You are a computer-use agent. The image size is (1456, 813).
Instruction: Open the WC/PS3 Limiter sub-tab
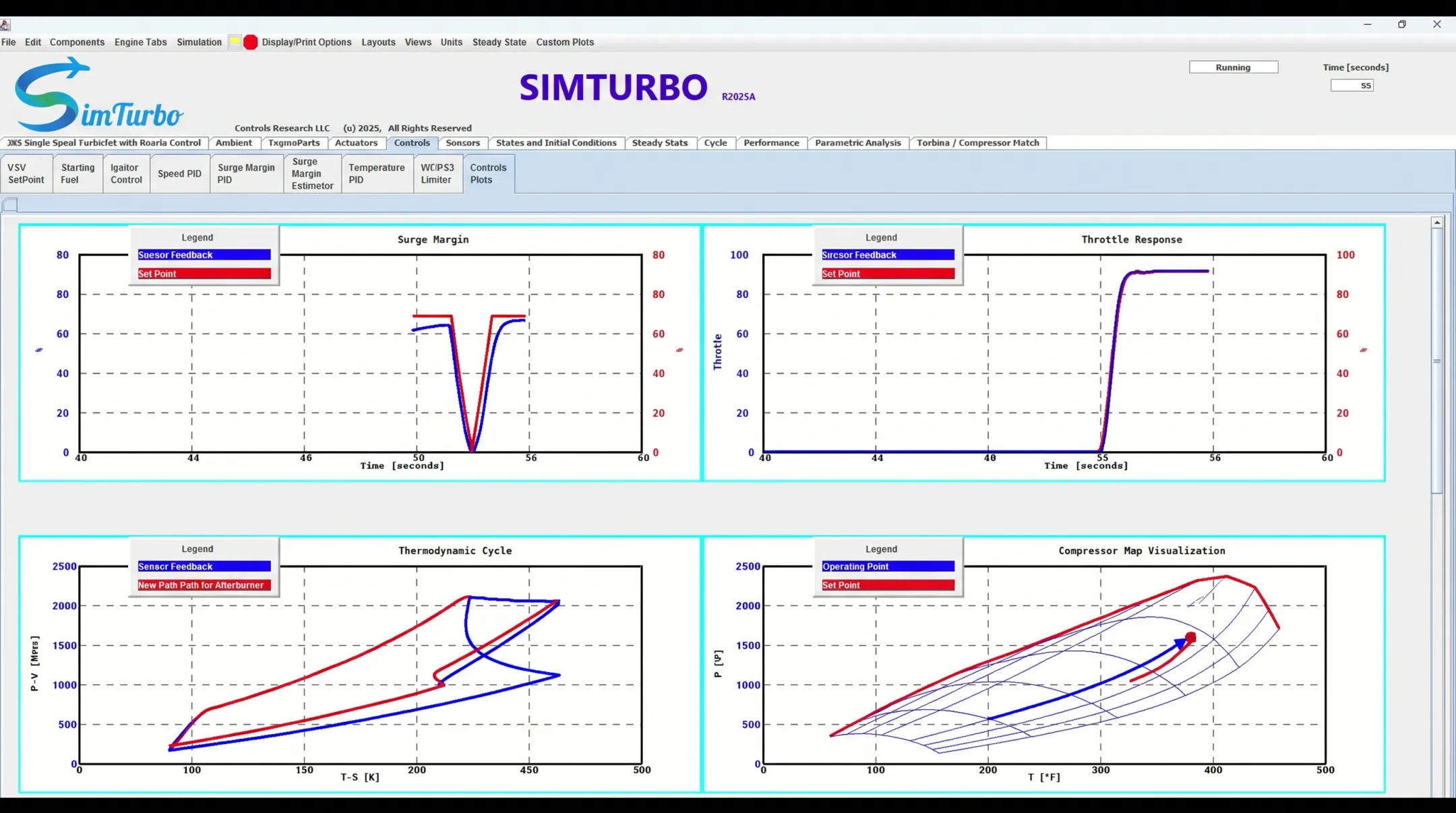tap(437, 174)
